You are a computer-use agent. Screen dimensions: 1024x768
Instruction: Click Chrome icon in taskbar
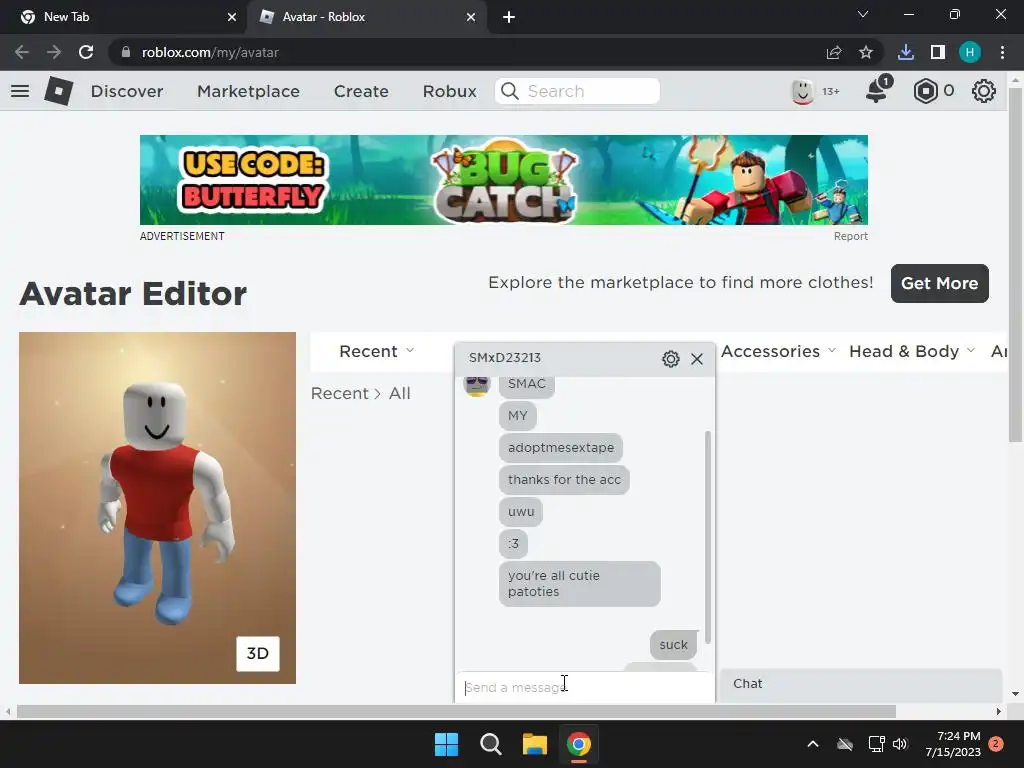tap(579, 744)
